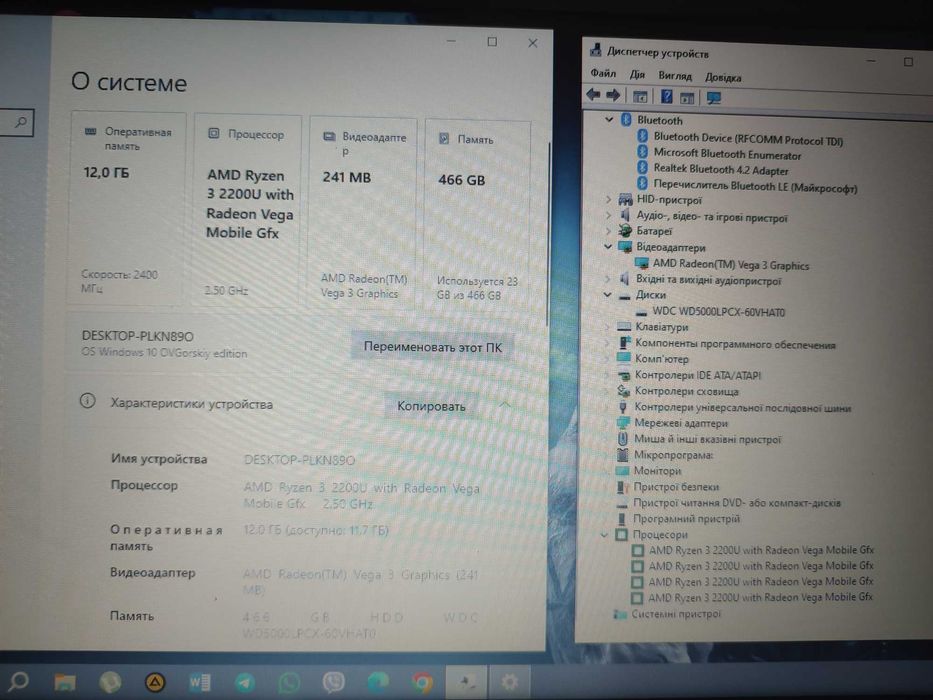Open Viber from taskbar

click(334, 683)
